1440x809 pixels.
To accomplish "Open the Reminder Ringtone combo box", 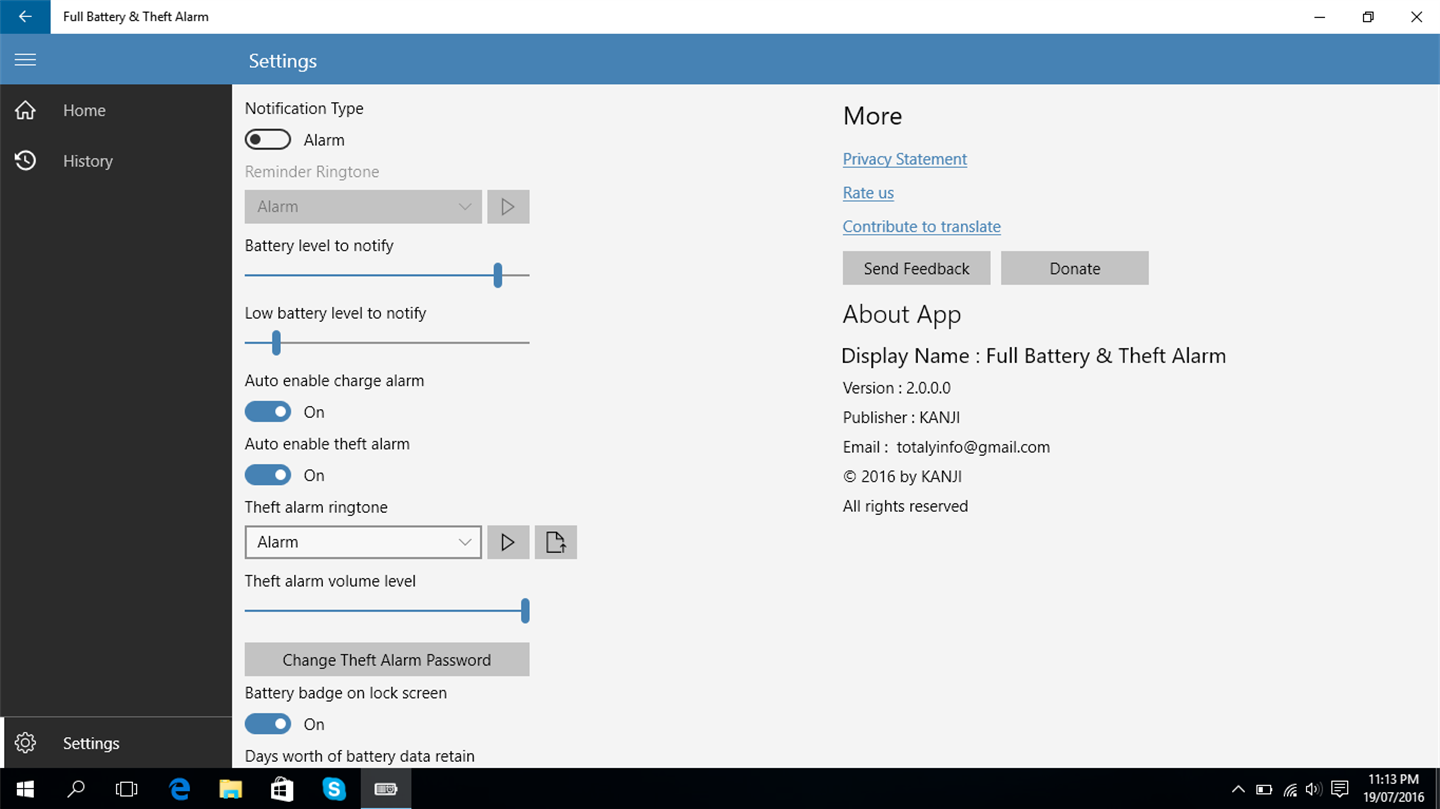I will [363, 206].
